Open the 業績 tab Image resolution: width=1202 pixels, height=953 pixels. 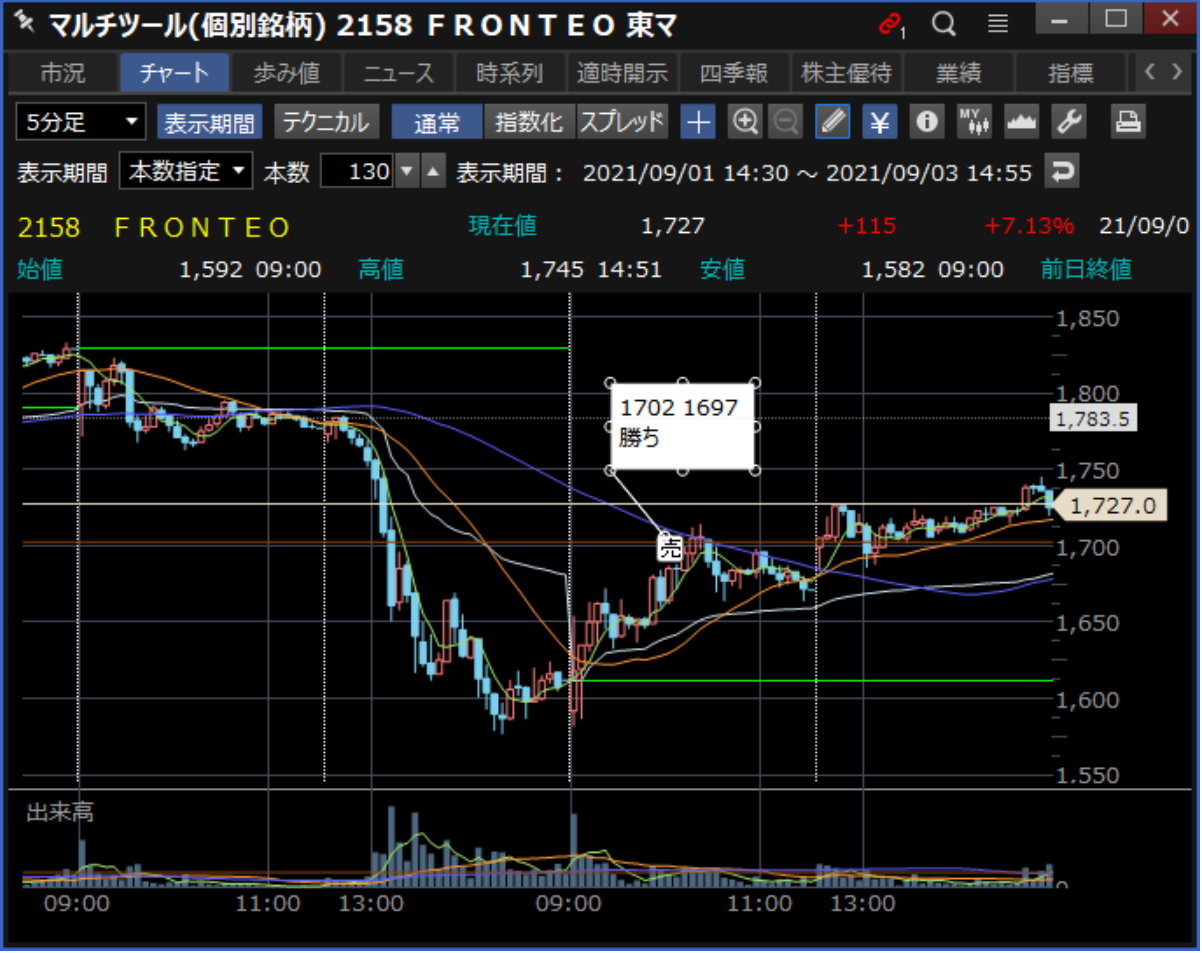point(958,73)
